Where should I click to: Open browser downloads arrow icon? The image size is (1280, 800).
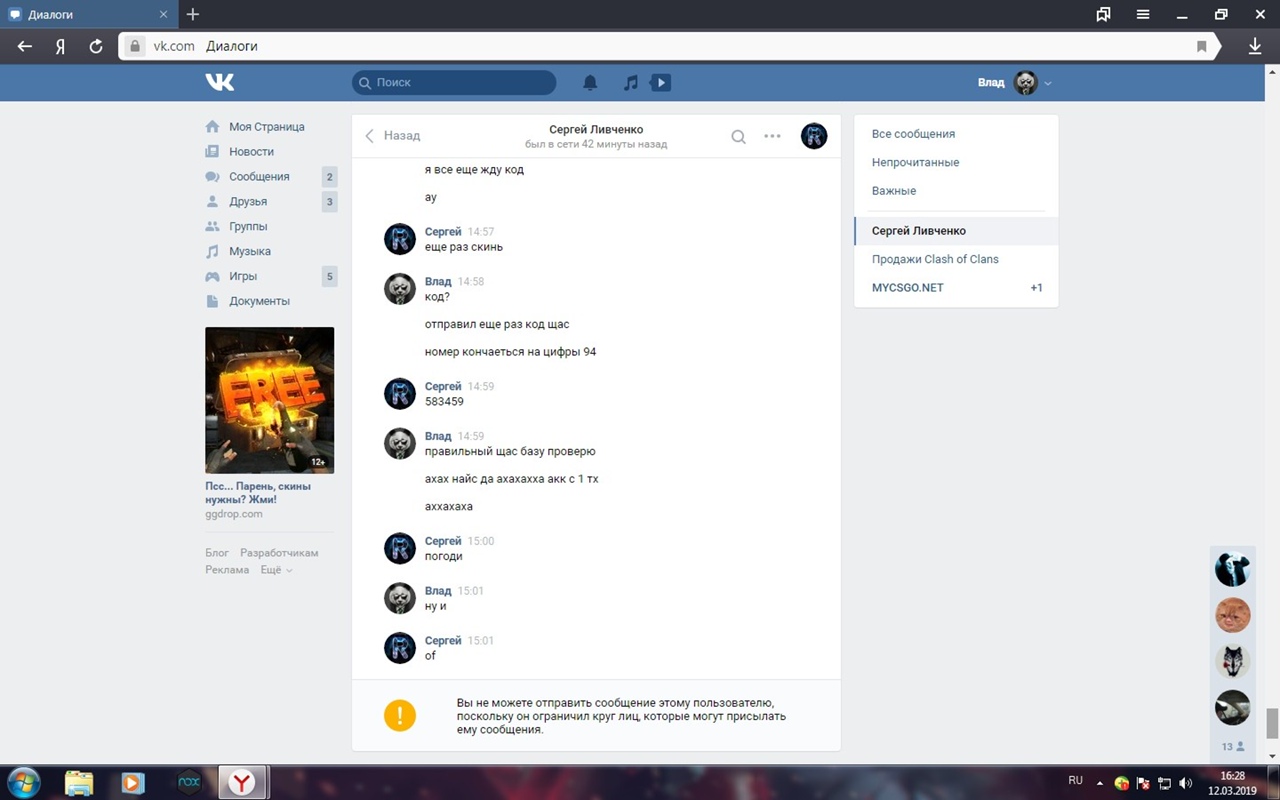tap(1255, 46)
